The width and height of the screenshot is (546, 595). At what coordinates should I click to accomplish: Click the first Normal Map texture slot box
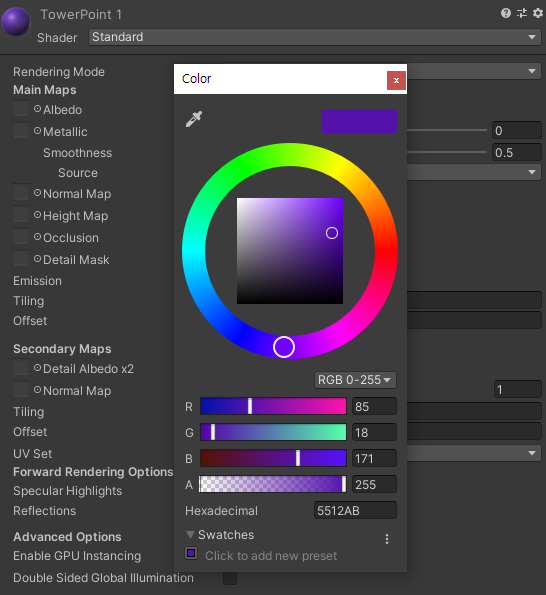(x=21, y=192)
